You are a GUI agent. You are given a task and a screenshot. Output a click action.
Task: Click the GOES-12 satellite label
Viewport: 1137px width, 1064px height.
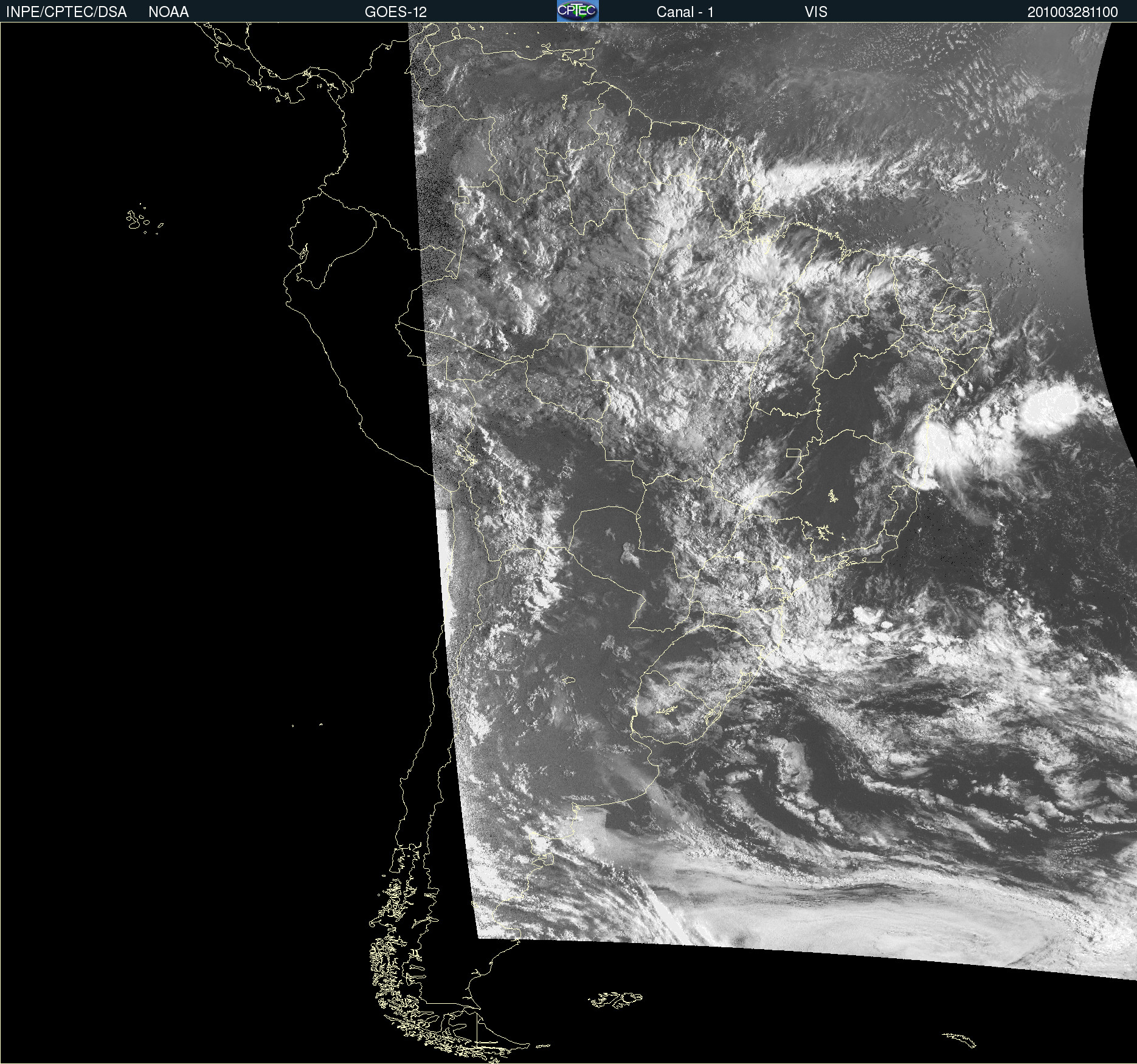point(396,12)
